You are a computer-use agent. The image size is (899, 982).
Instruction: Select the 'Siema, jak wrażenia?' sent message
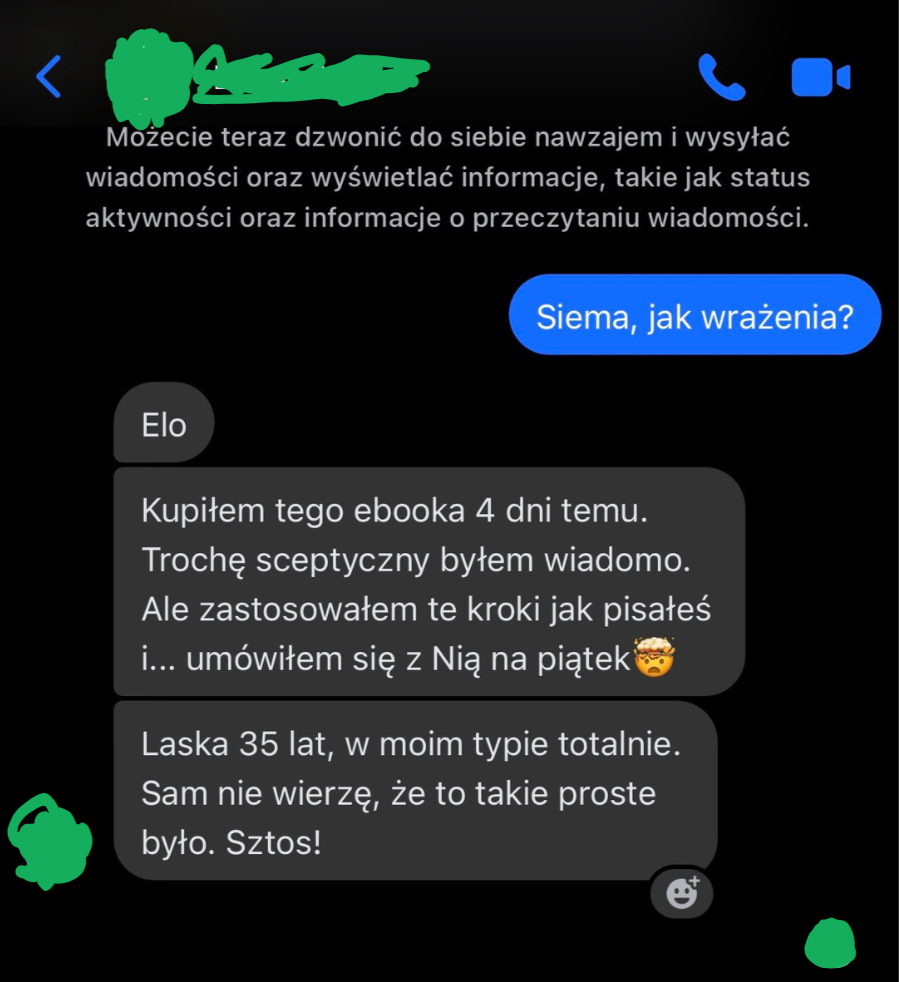[695, 315]
